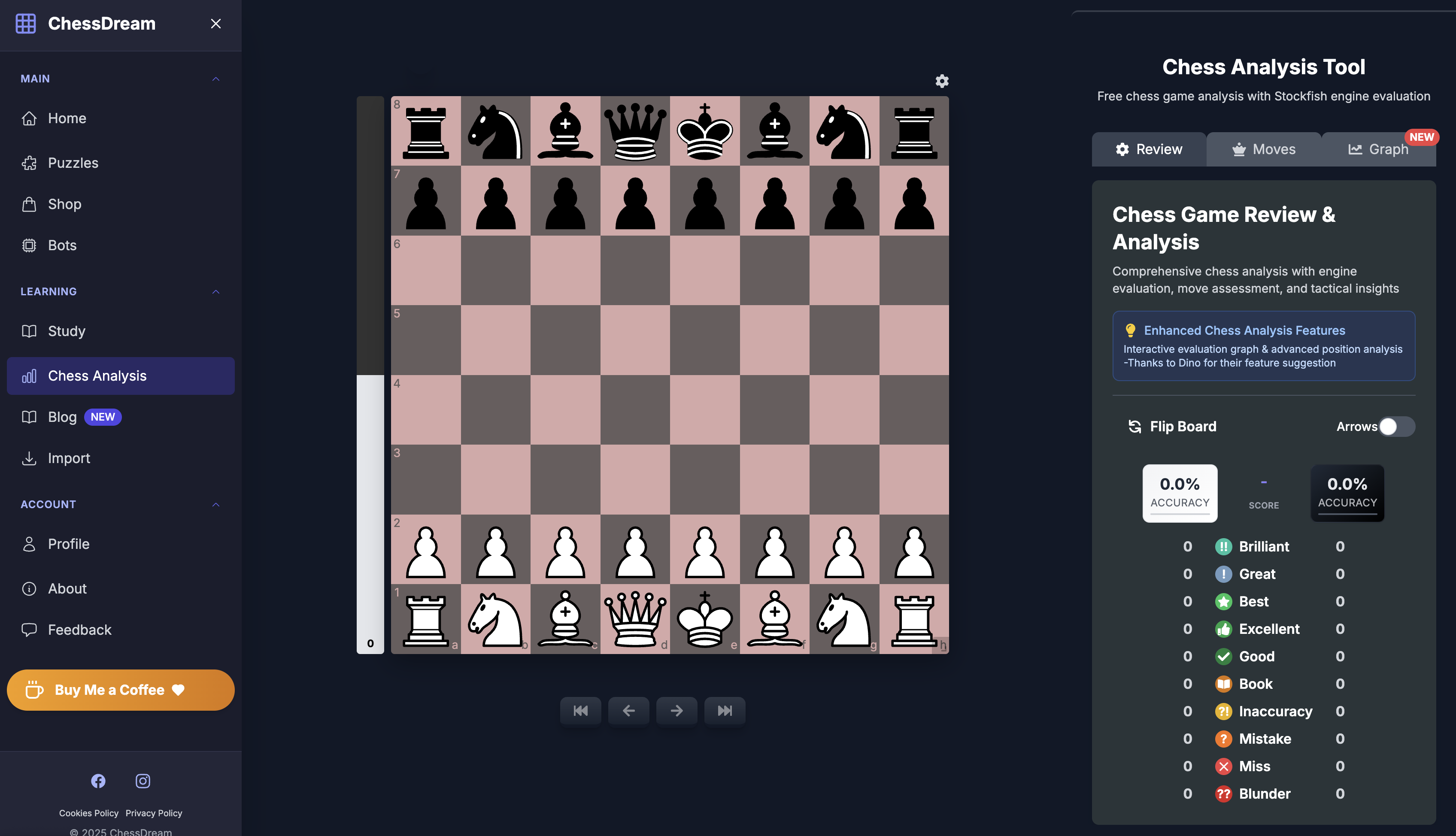
Task: Collapse the LEARNING sidebar section
Action: coord(216,292)
